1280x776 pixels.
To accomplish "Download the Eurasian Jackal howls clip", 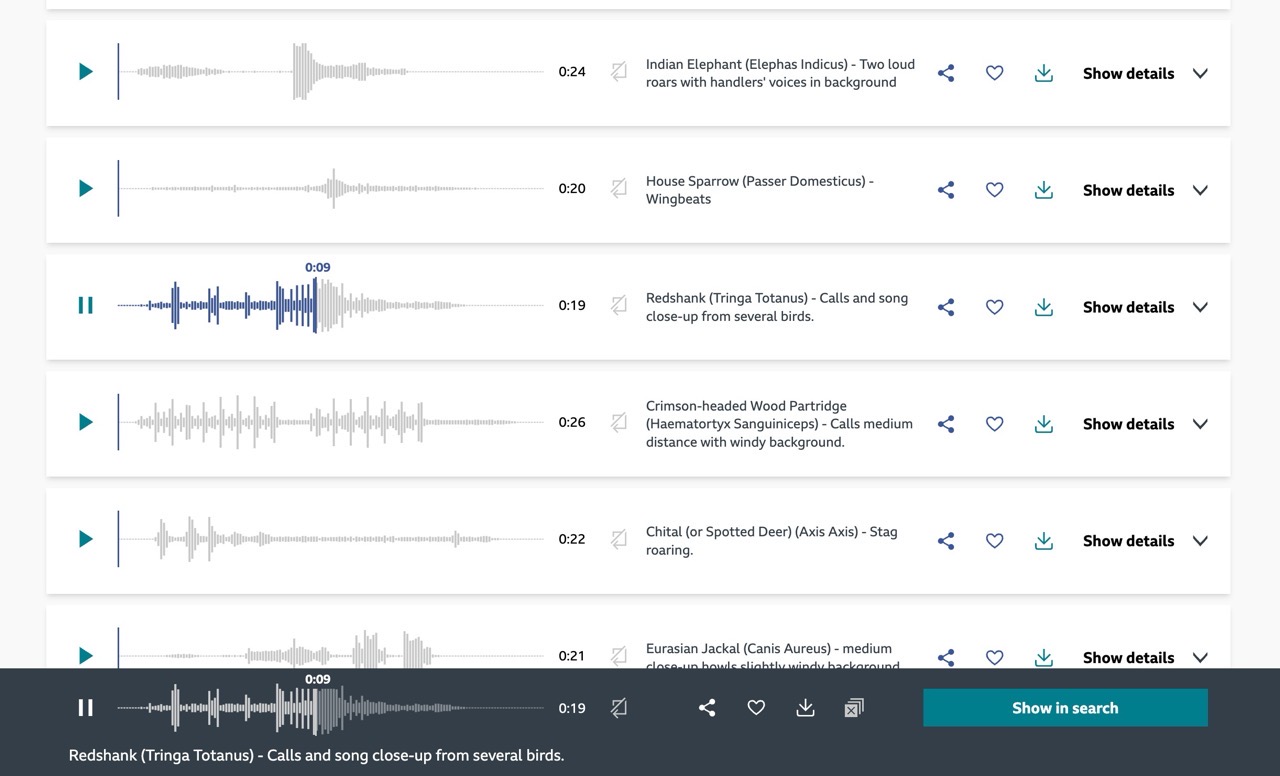I will click(1043, 657).
